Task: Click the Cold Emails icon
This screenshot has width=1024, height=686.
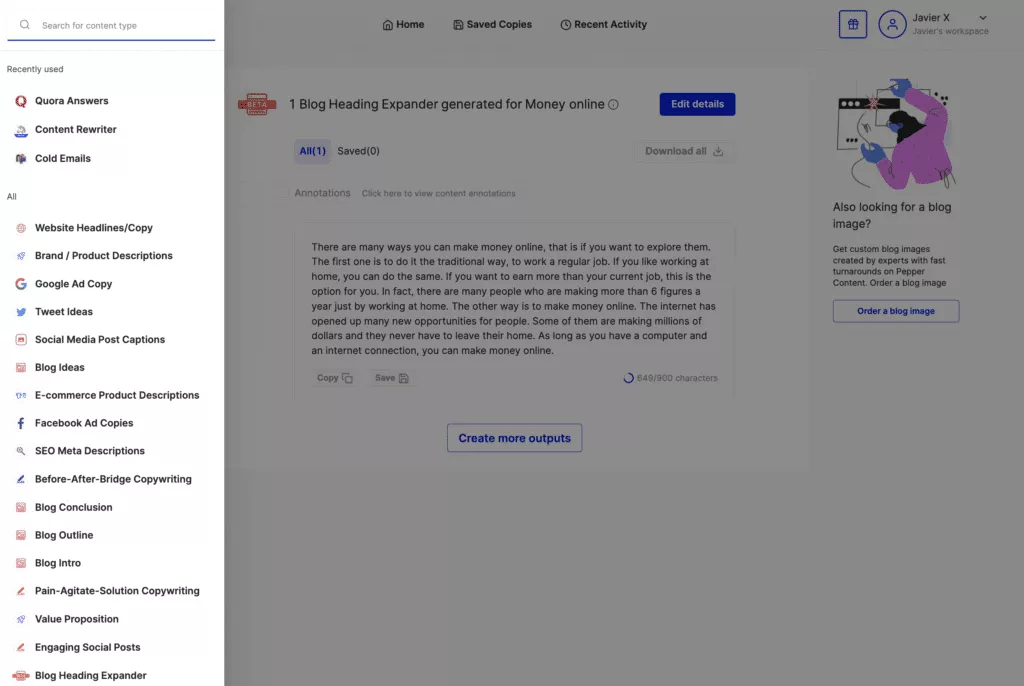Action: [x=21, y=158]
